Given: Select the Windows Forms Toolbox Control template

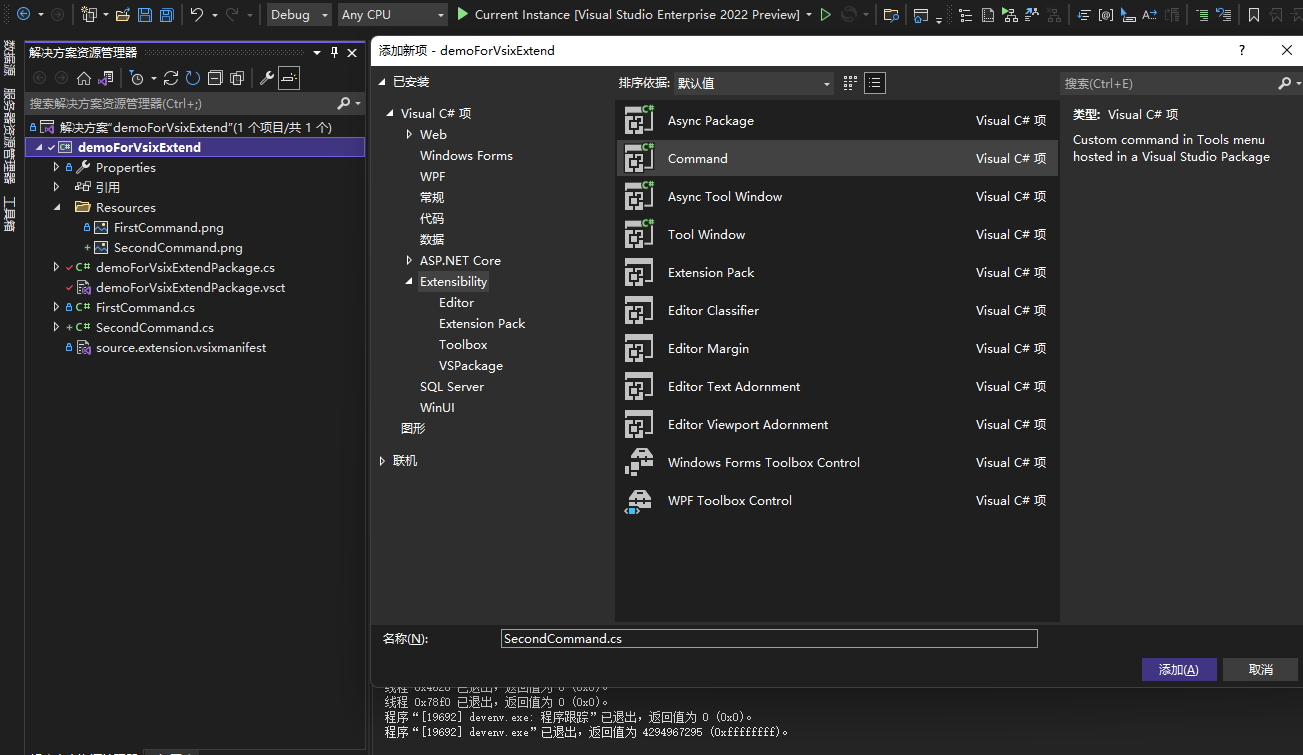Looking at the screenshot, I should click(x=836, y=462).
